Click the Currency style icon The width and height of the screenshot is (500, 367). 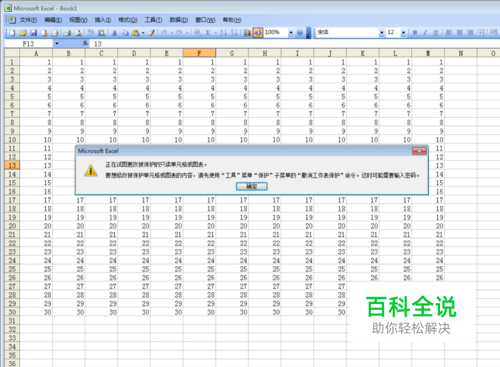click(x=494, y=33)
